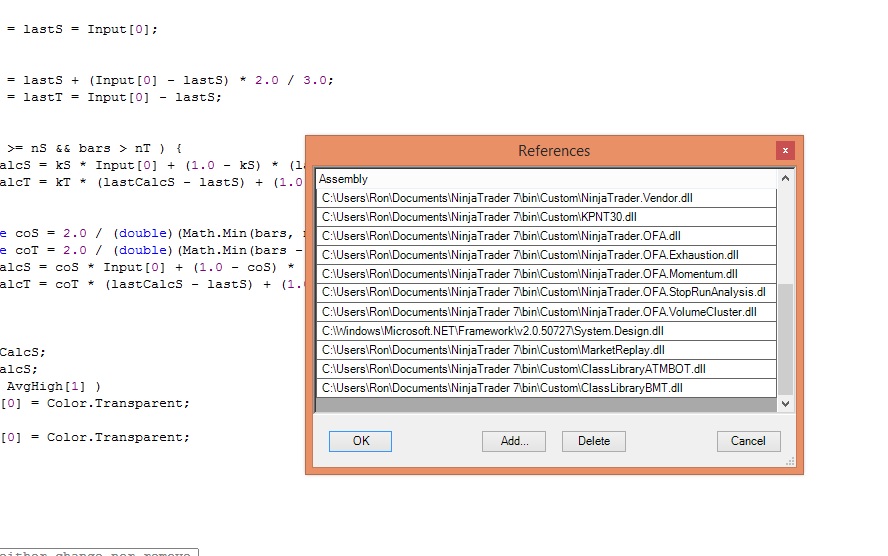Click second 'Color.Transparent;' code line
The height and width of the screenshot is (556, 888).
(x=95, y=437)
